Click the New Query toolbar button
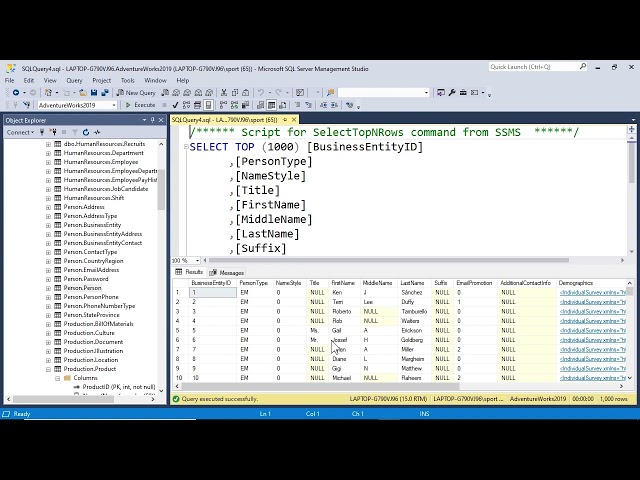The height and width of the screenshot is (480, 640). coord(136,93)
